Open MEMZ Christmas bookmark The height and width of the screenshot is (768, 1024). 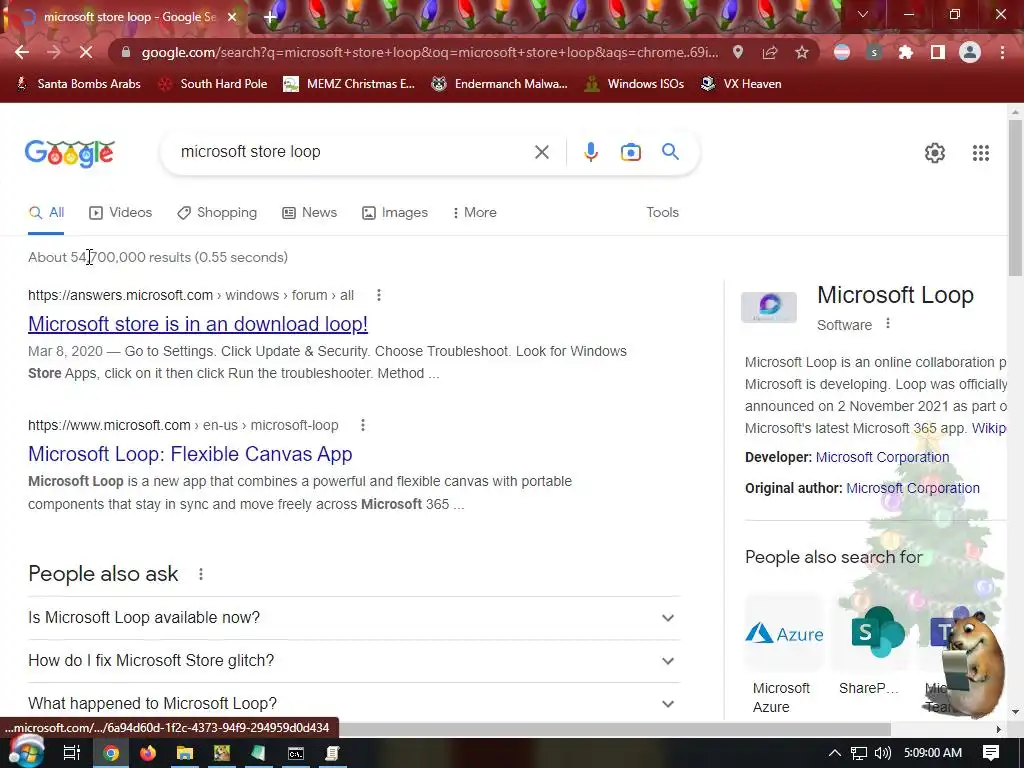349,84
